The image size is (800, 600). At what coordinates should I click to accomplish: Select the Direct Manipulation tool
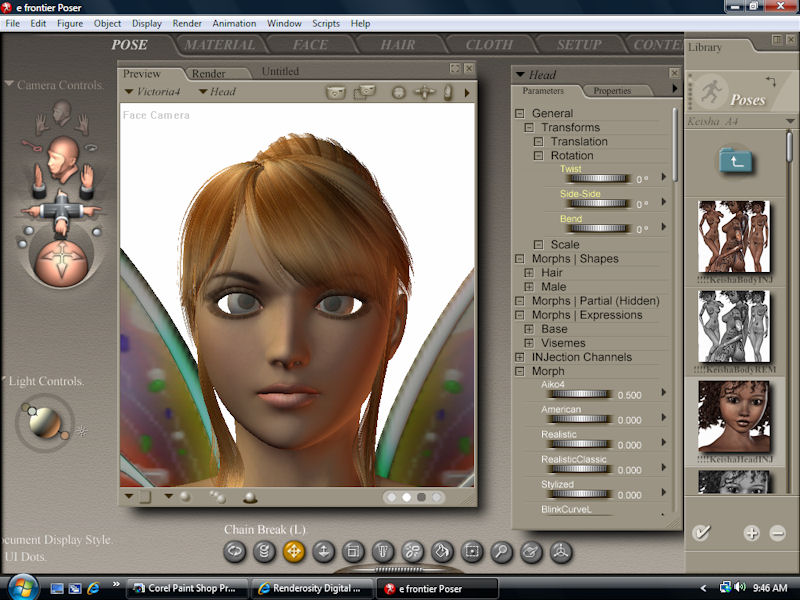(560, 551)
